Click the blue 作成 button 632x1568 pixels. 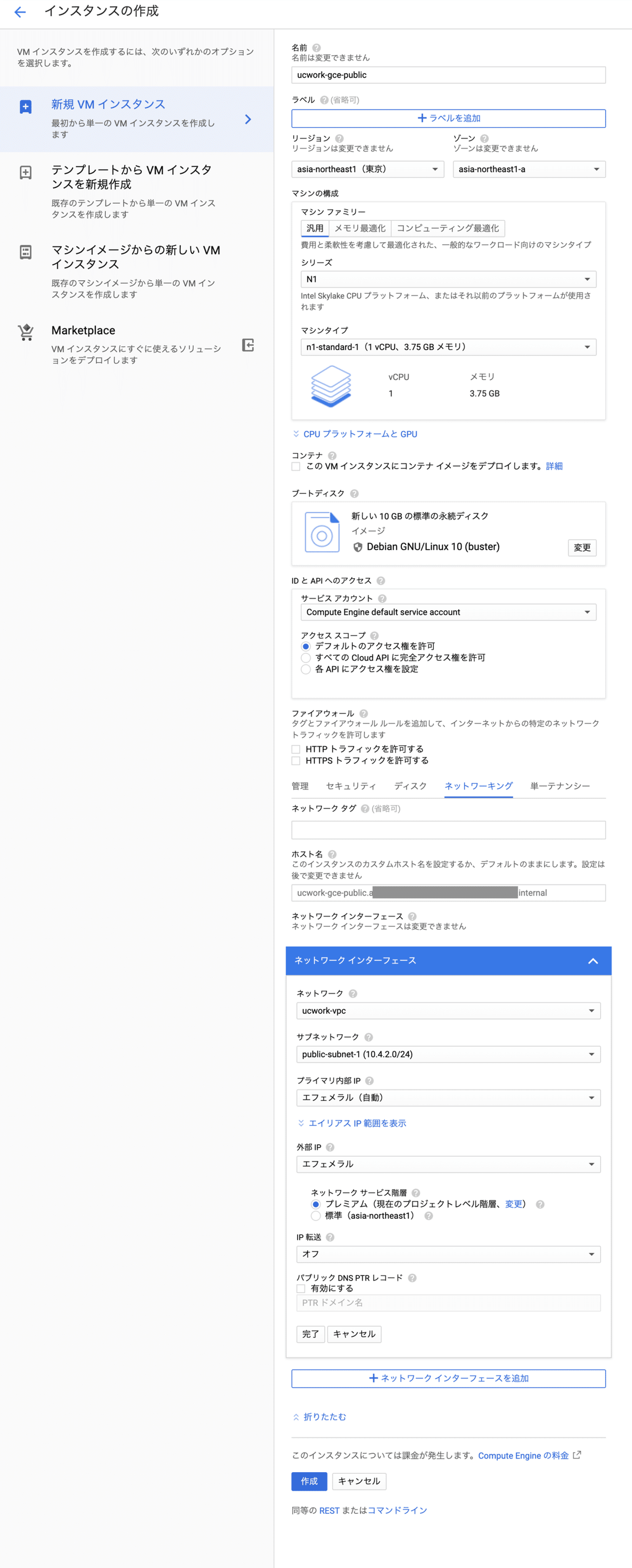tap(309, 1482)
